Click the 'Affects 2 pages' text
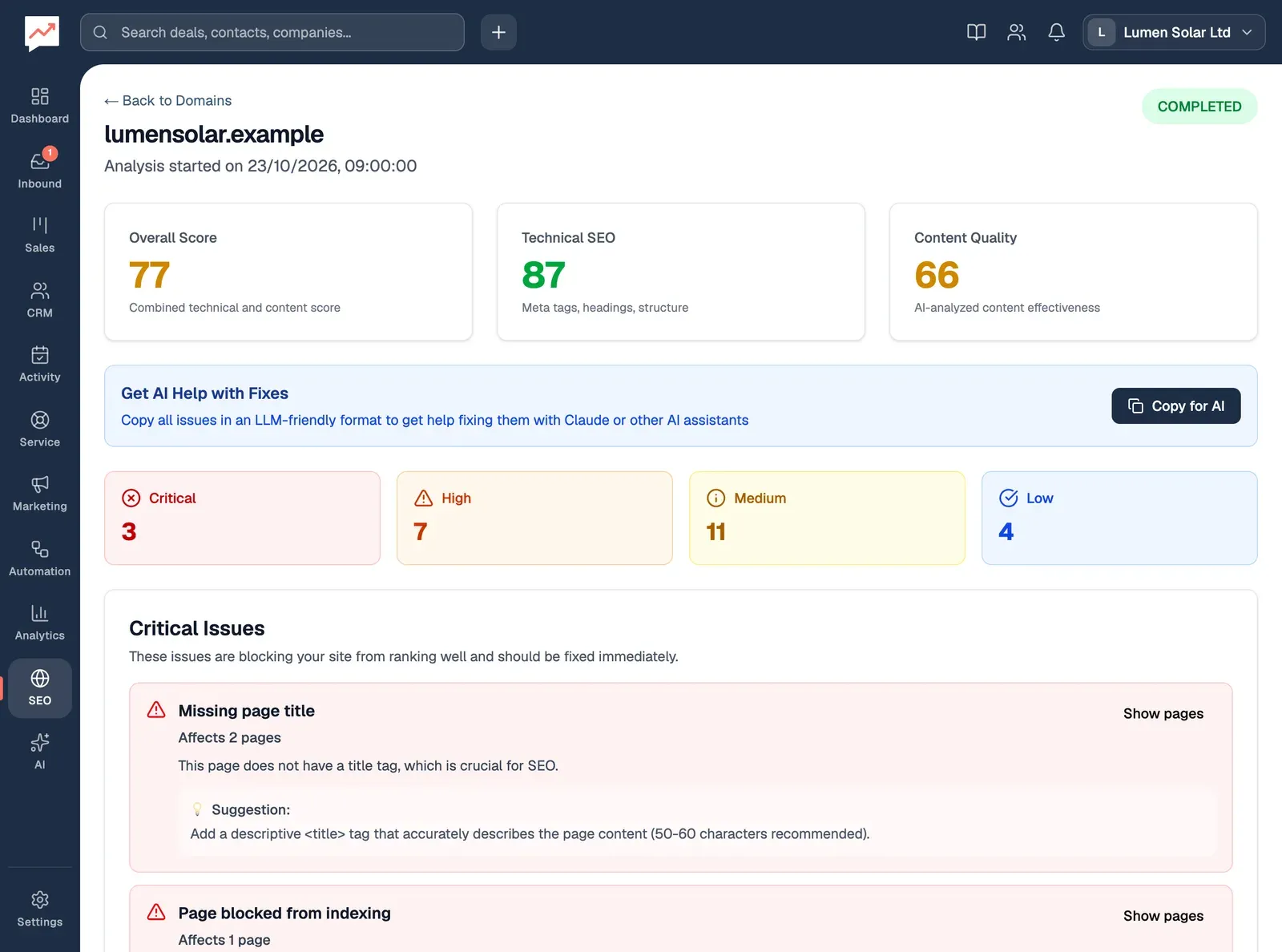The height and width of the screenshot is (952, 1282). click(230, 737)
